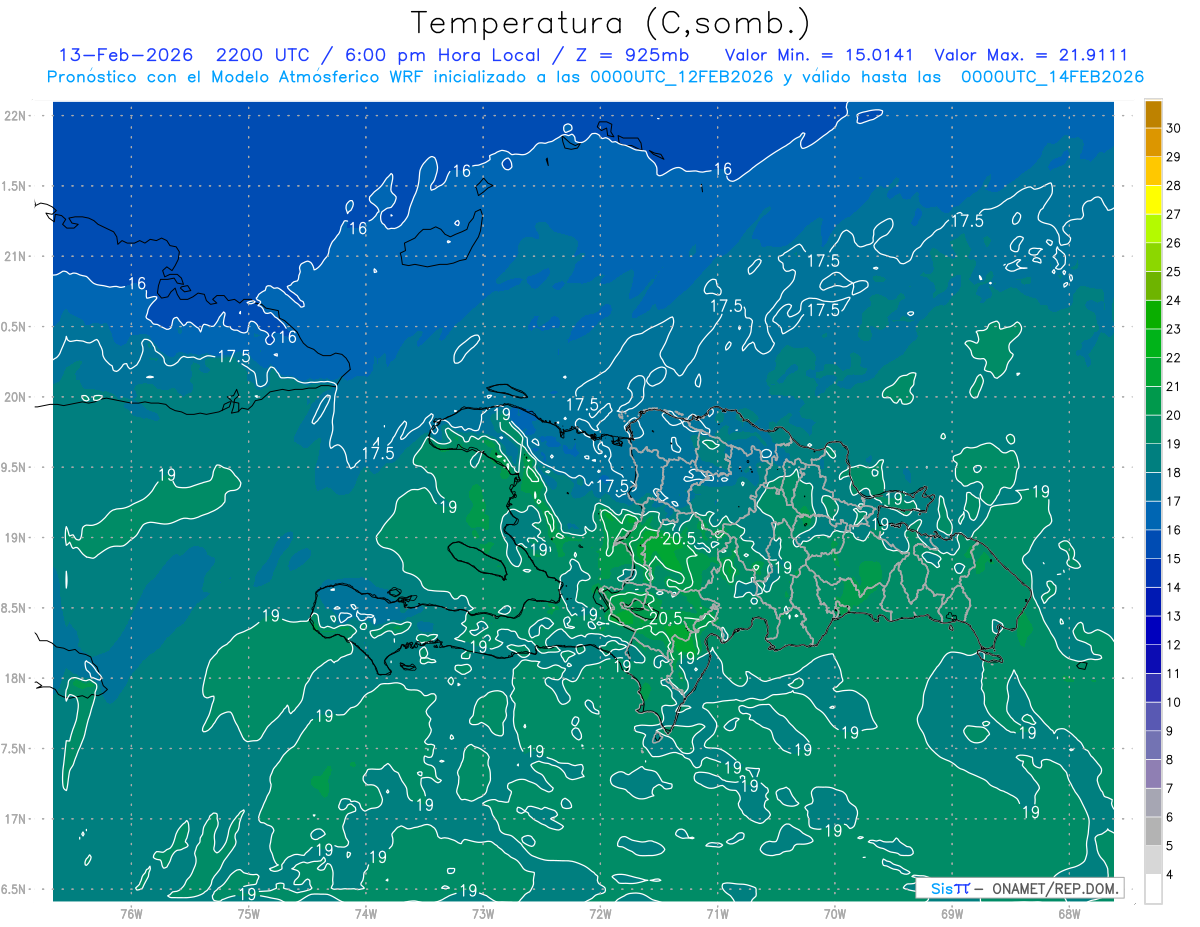Screen dimensions: 1200x927
Task: Click the longitude label "68W"
Action: point(1069,913)
